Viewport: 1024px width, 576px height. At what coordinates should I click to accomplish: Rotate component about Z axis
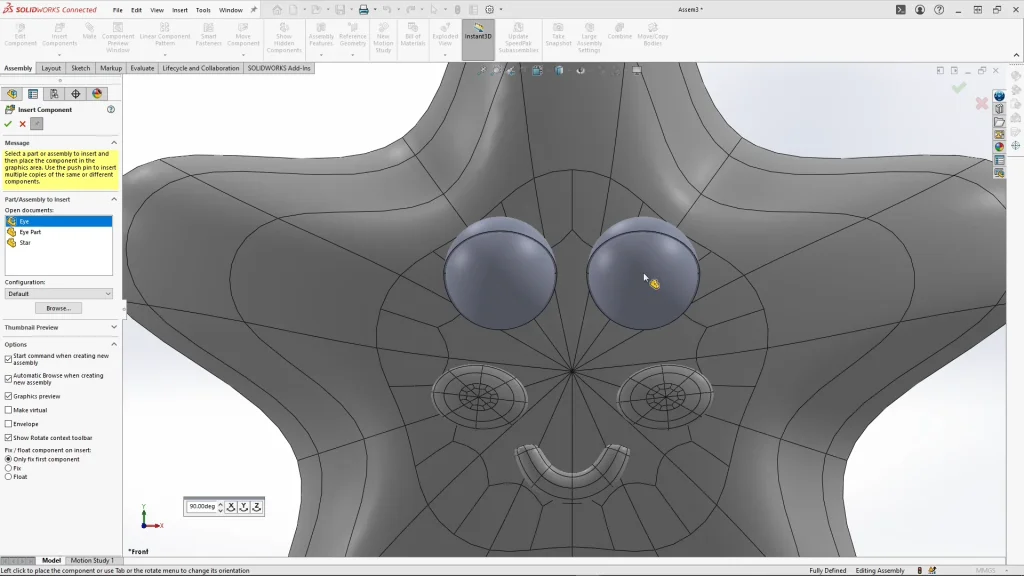coord(256,507)
